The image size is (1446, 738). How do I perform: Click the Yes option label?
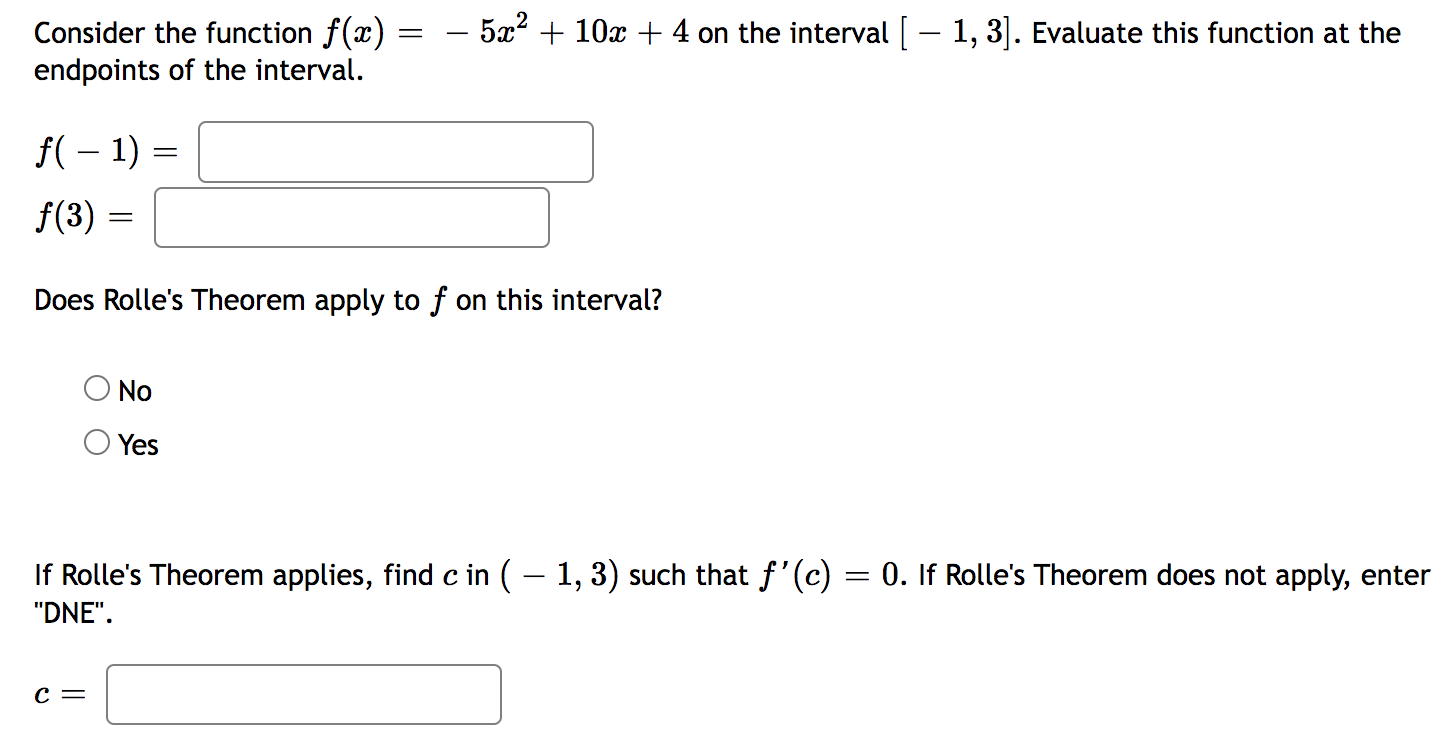139,444
